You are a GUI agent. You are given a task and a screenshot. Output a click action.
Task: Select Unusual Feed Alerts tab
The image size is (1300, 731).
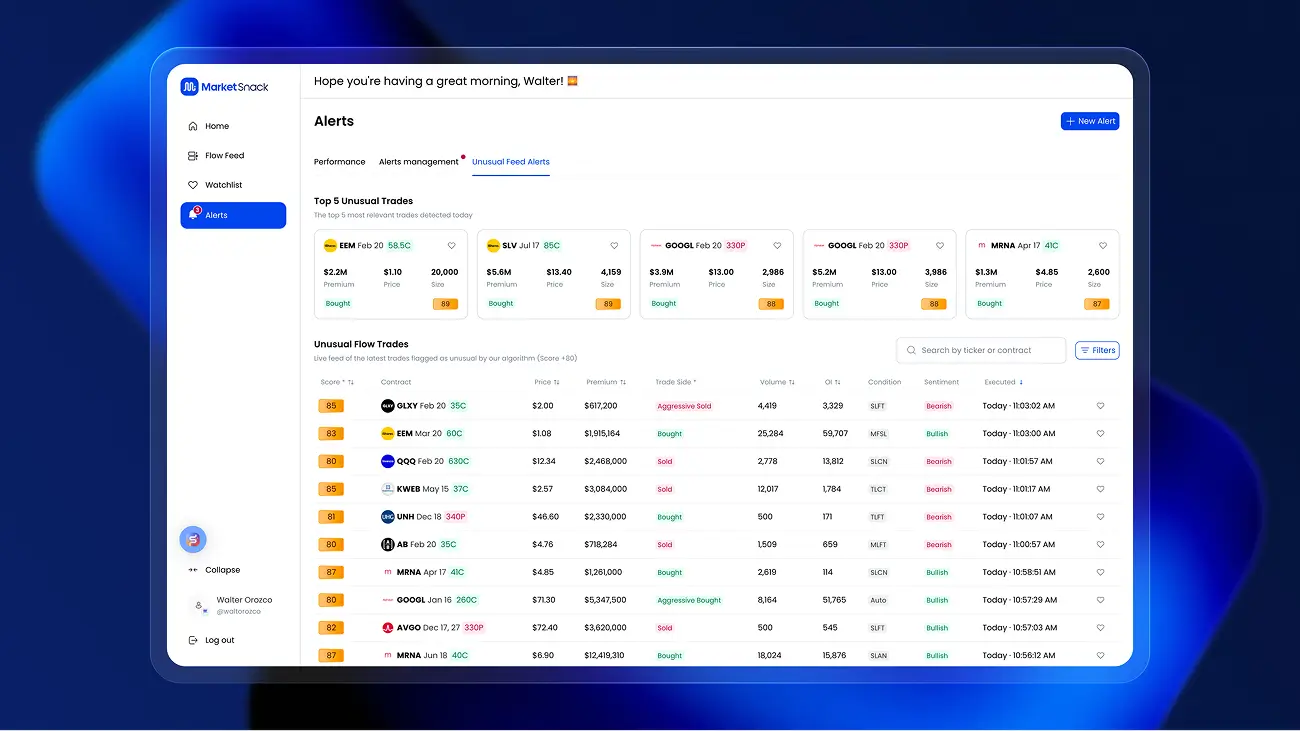tap(511, 162)
